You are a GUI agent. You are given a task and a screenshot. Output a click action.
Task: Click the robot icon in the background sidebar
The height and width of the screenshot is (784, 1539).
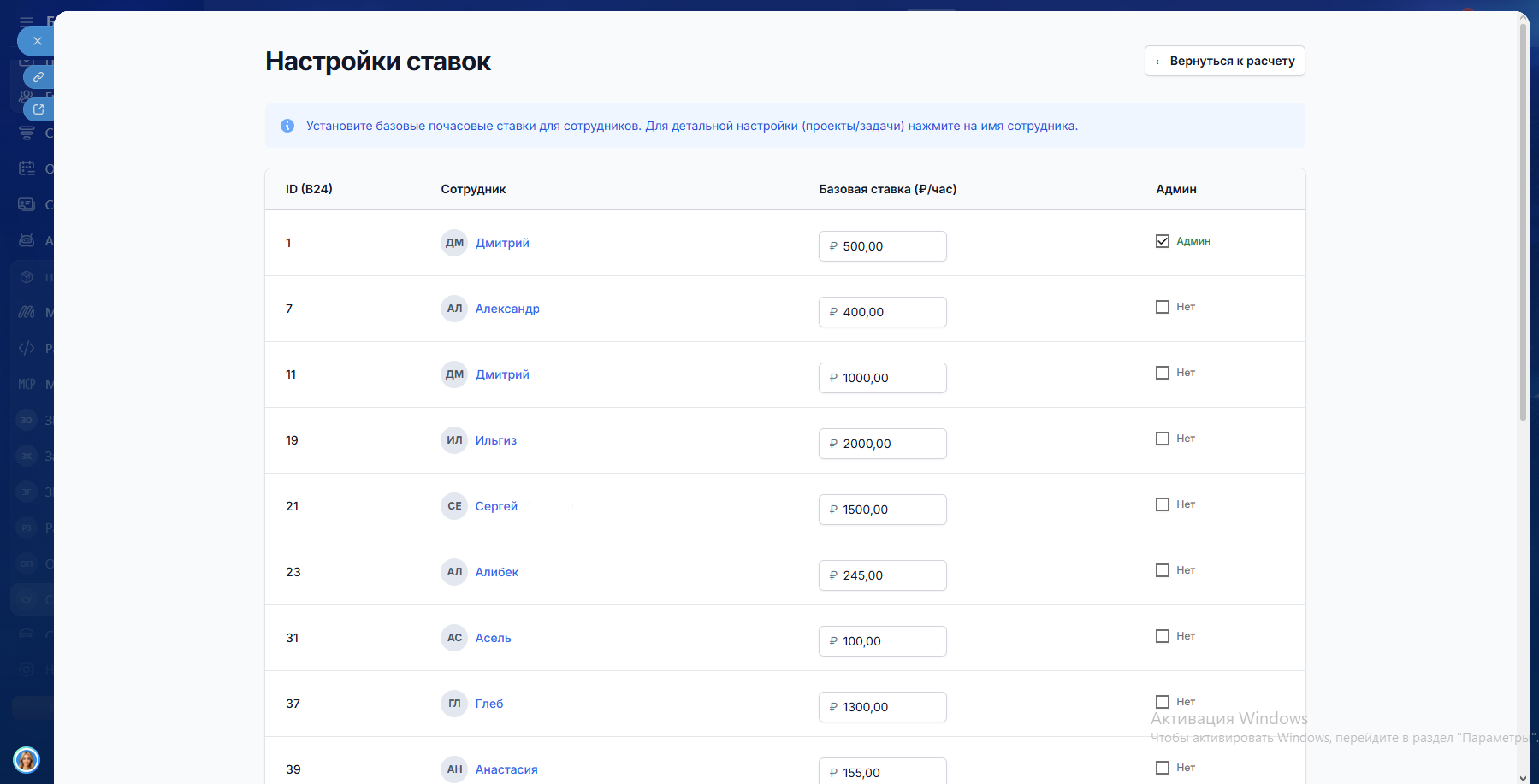click(x=27, y=240)
